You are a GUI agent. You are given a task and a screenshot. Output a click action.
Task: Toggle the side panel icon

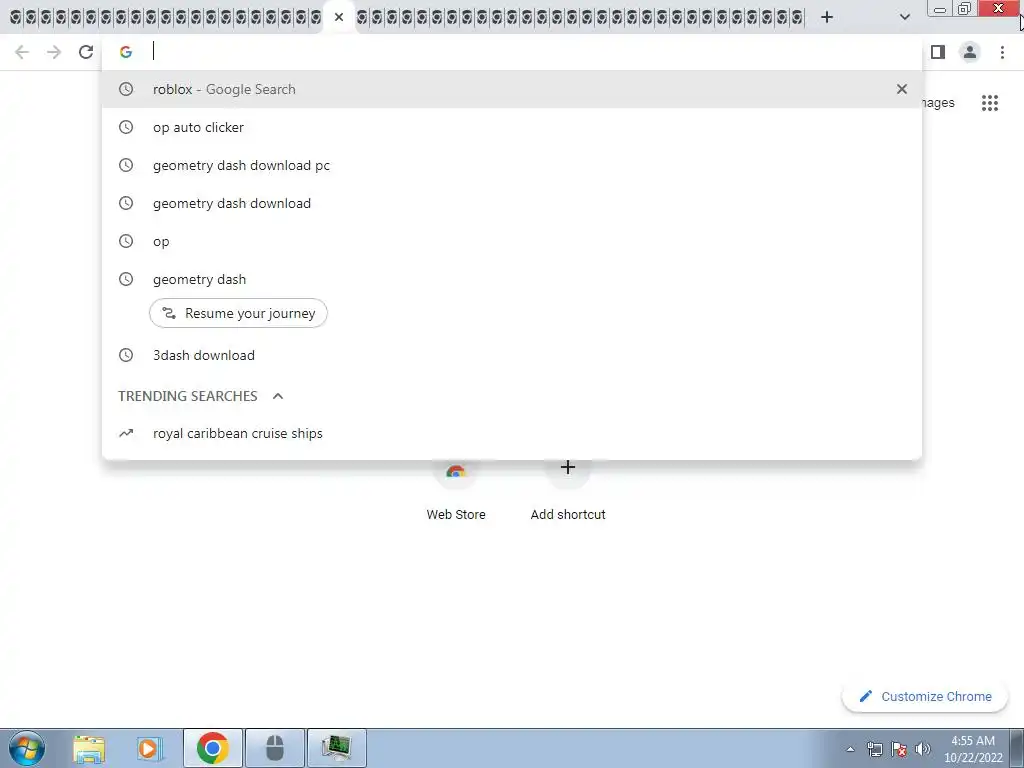[x=938, y=52]
